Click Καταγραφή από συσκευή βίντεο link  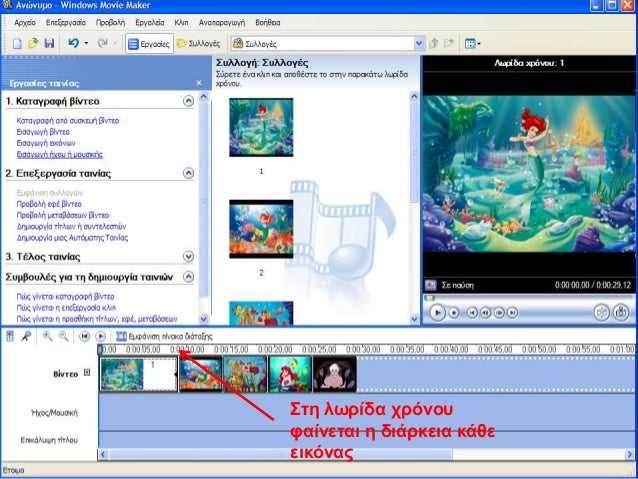pos(68,120)
